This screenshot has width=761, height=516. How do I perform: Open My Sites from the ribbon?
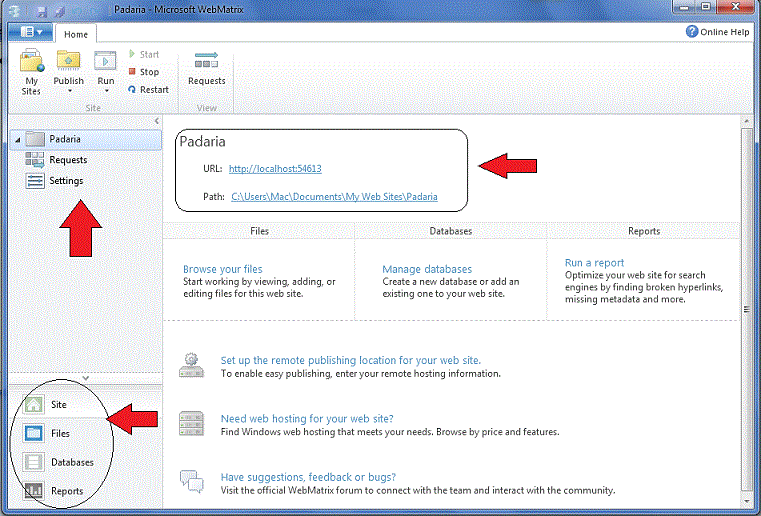click(32, 72)
